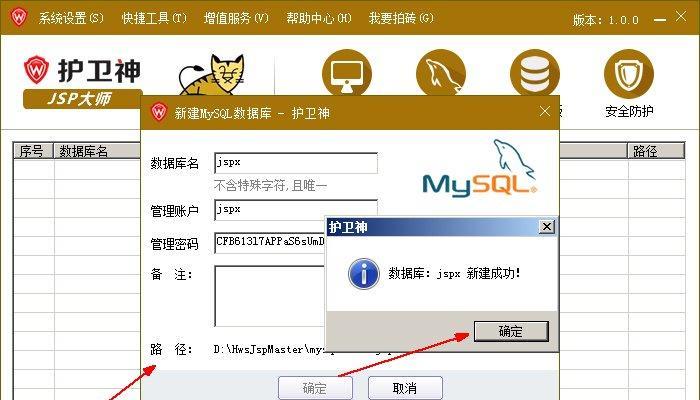
Task: Click the MySQL logo in the dialog
Action: click(480, 168)
